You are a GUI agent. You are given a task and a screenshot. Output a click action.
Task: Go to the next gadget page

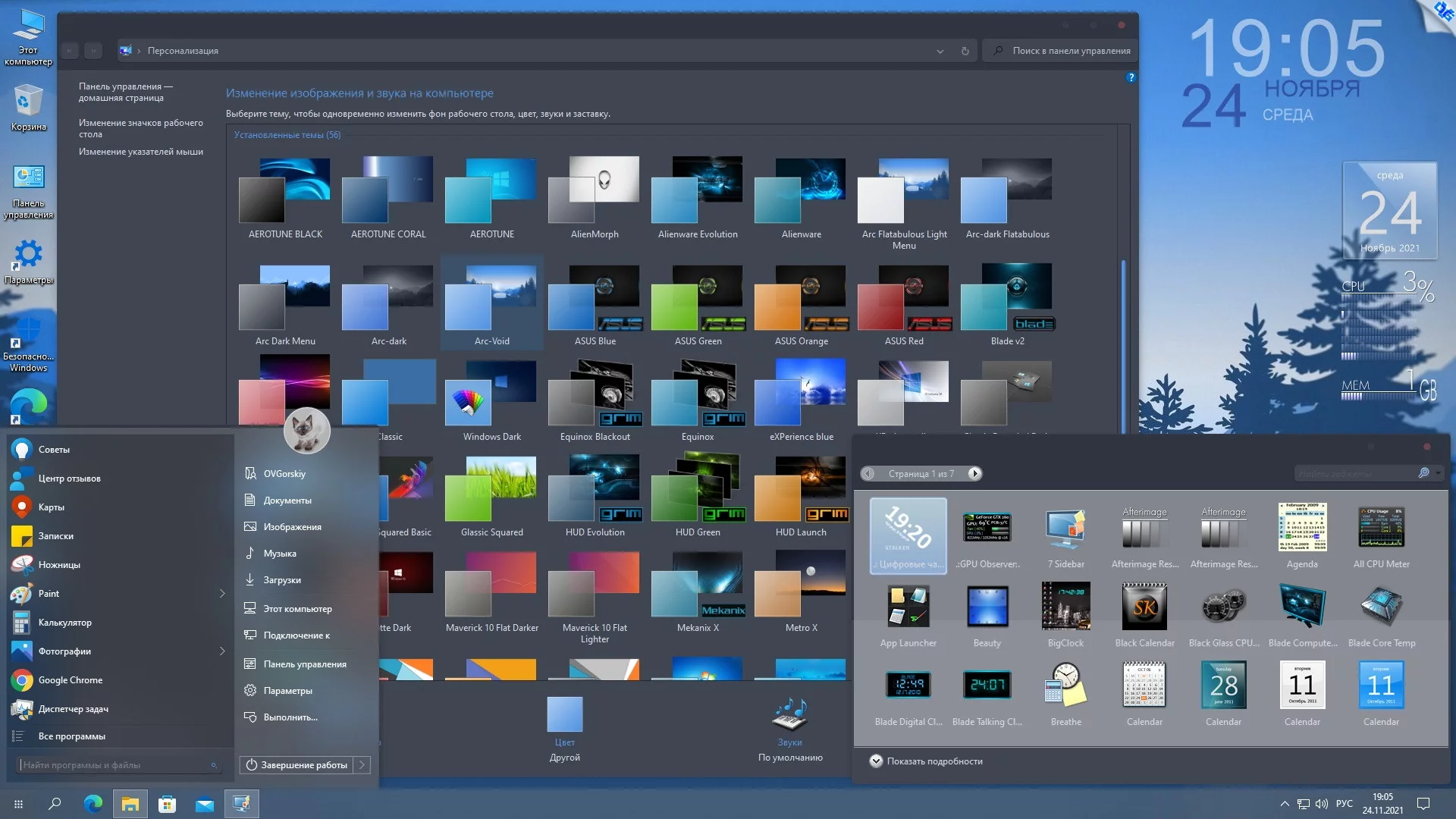975,474
